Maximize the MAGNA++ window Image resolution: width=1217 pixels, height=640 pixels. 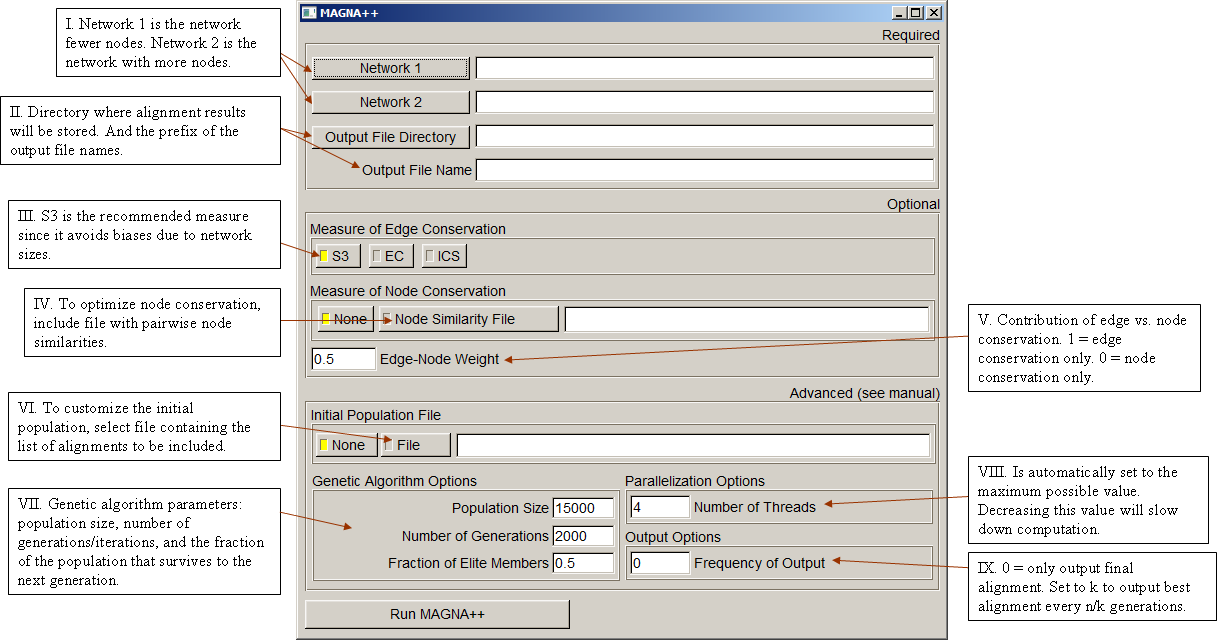[916, 13]
